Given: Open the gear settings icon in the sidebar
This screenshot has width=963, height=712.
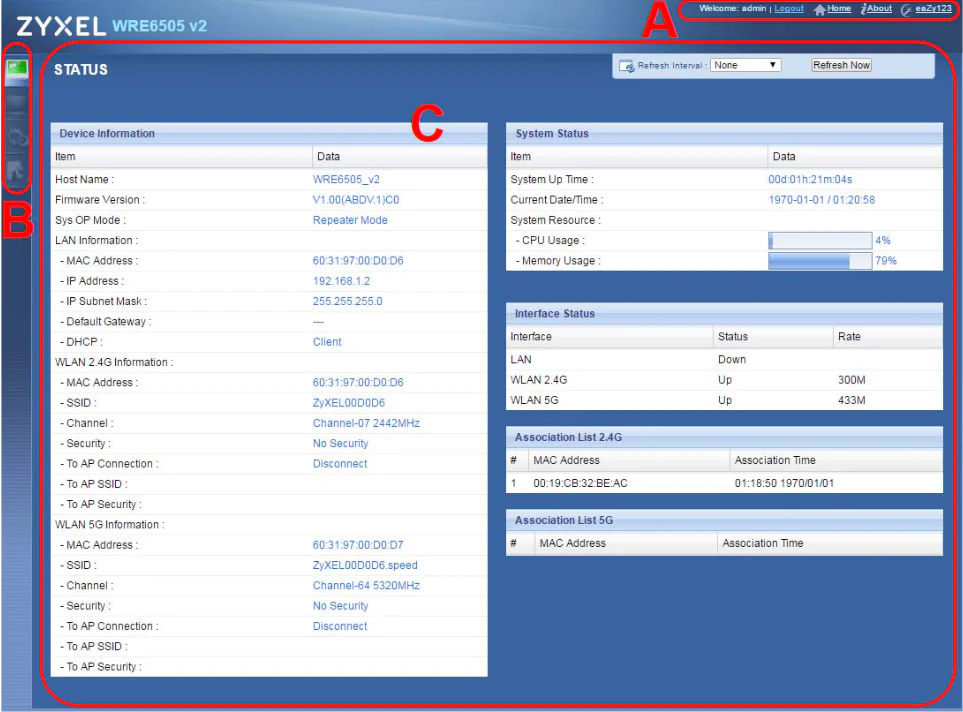Looking at the screenshot, I should [x=16, y=139].
